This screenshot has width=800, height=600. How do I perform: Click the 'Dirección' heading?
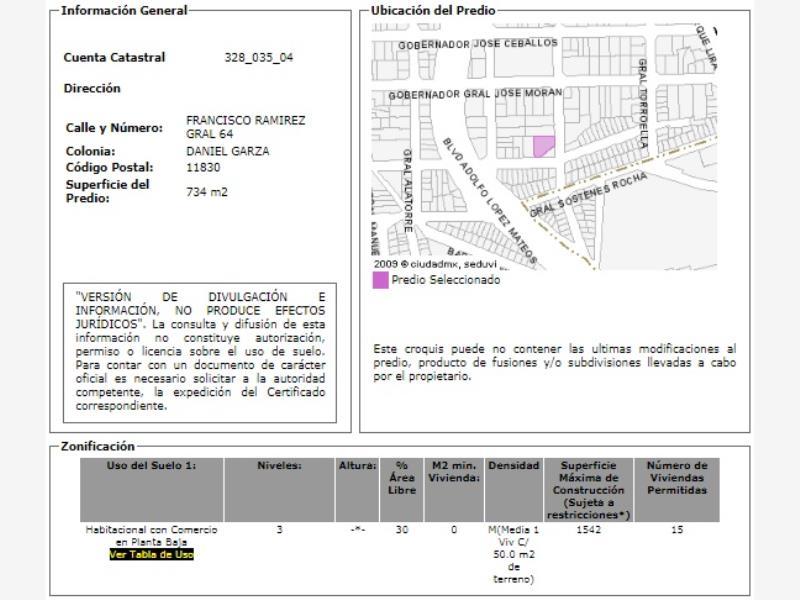coord(92,88)
